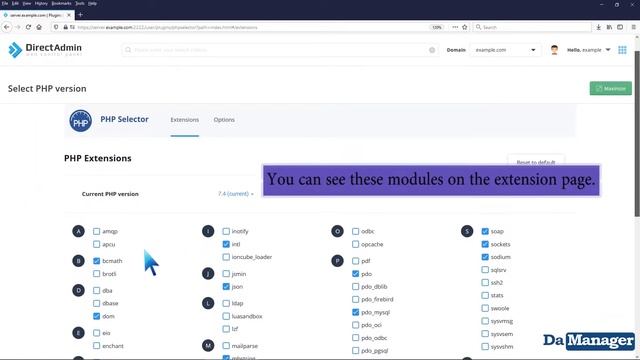Check the ldap extension
Screen dimensions: 640x360
pos(226,303)
